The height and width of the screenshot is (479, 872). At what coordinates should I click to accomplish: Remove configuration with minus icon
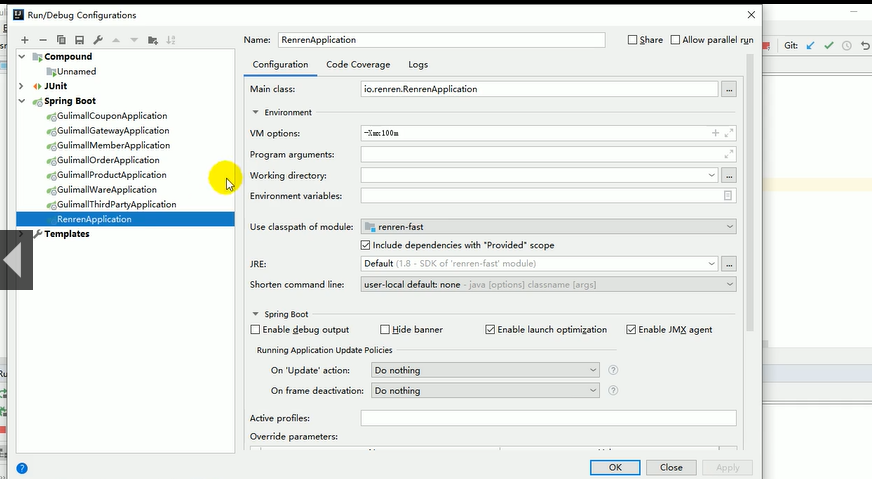pos(43,40)
